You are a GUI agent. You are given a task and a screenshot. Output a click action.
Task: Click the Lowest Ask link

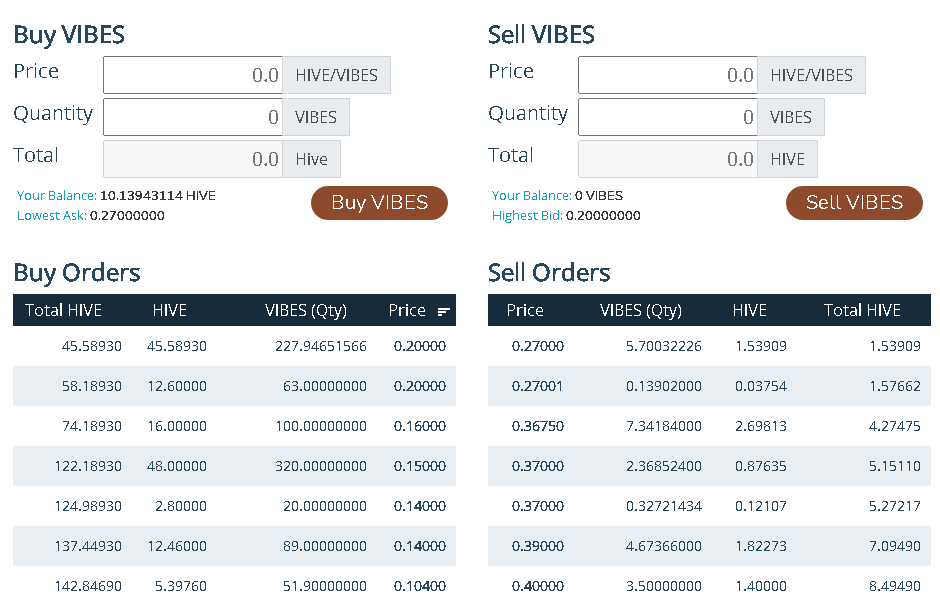[52, 215]
